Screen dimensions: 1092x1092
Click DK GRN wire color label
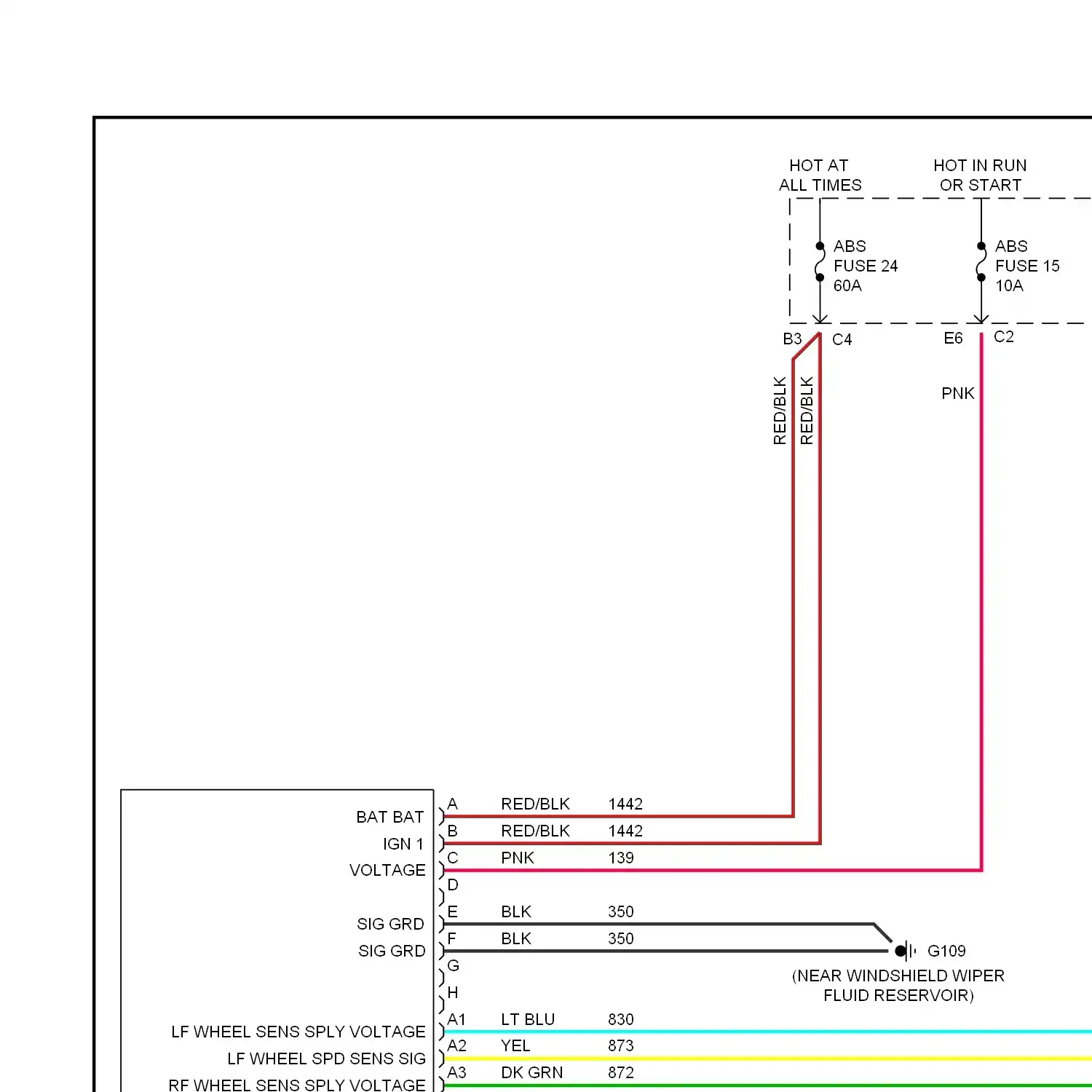532,1073
